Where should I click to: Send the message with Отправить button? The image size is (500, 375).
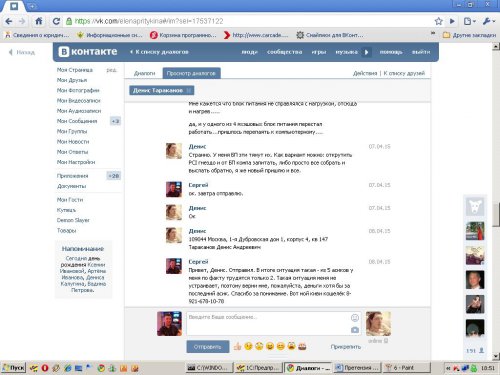[x=208, y=347]
